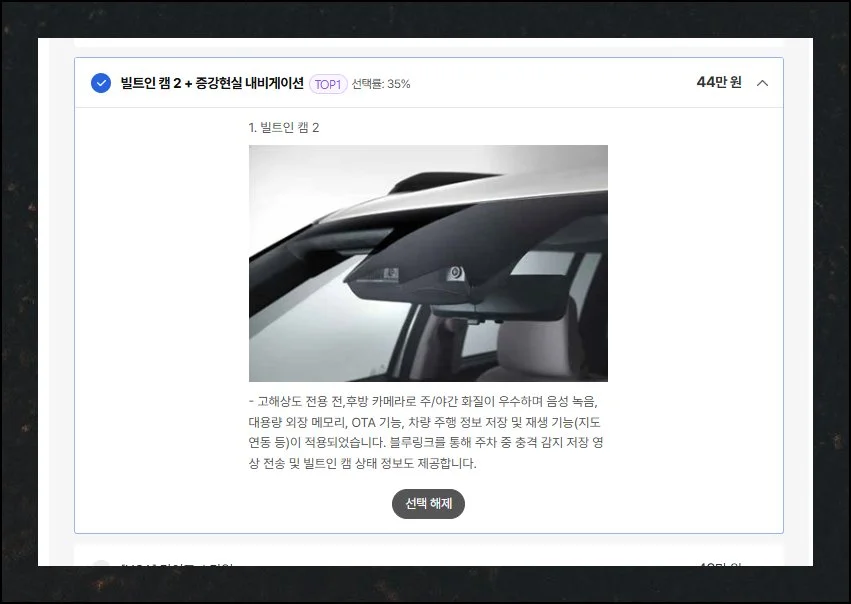The width and height of the screenshot is (851, 604).
Task: Click the 선택률: 35% text
Action: (x=381, y=84)
